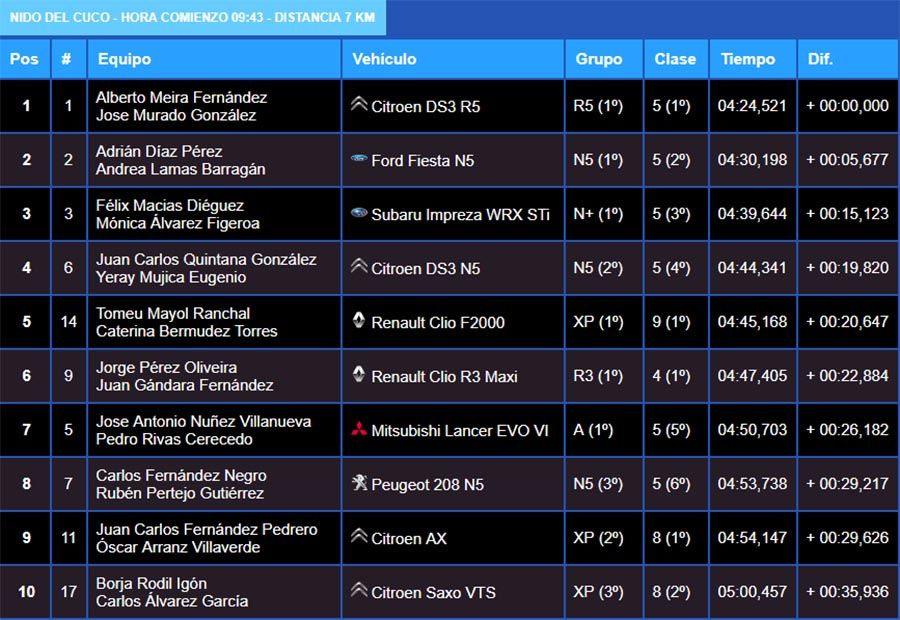Viewport: 900px width, 620px height.
Task: Click the Citroen logo beside Citroen AX
Action: pos(359,537)
